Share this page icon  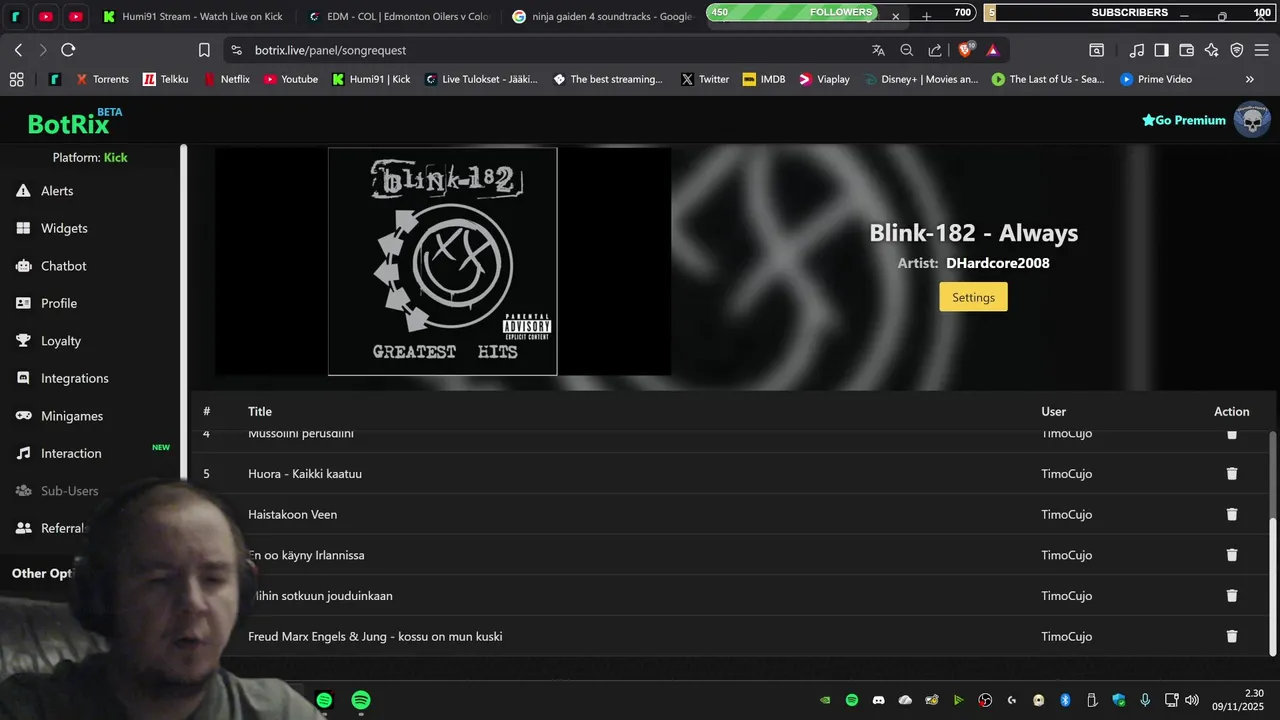tap(935, 50)
